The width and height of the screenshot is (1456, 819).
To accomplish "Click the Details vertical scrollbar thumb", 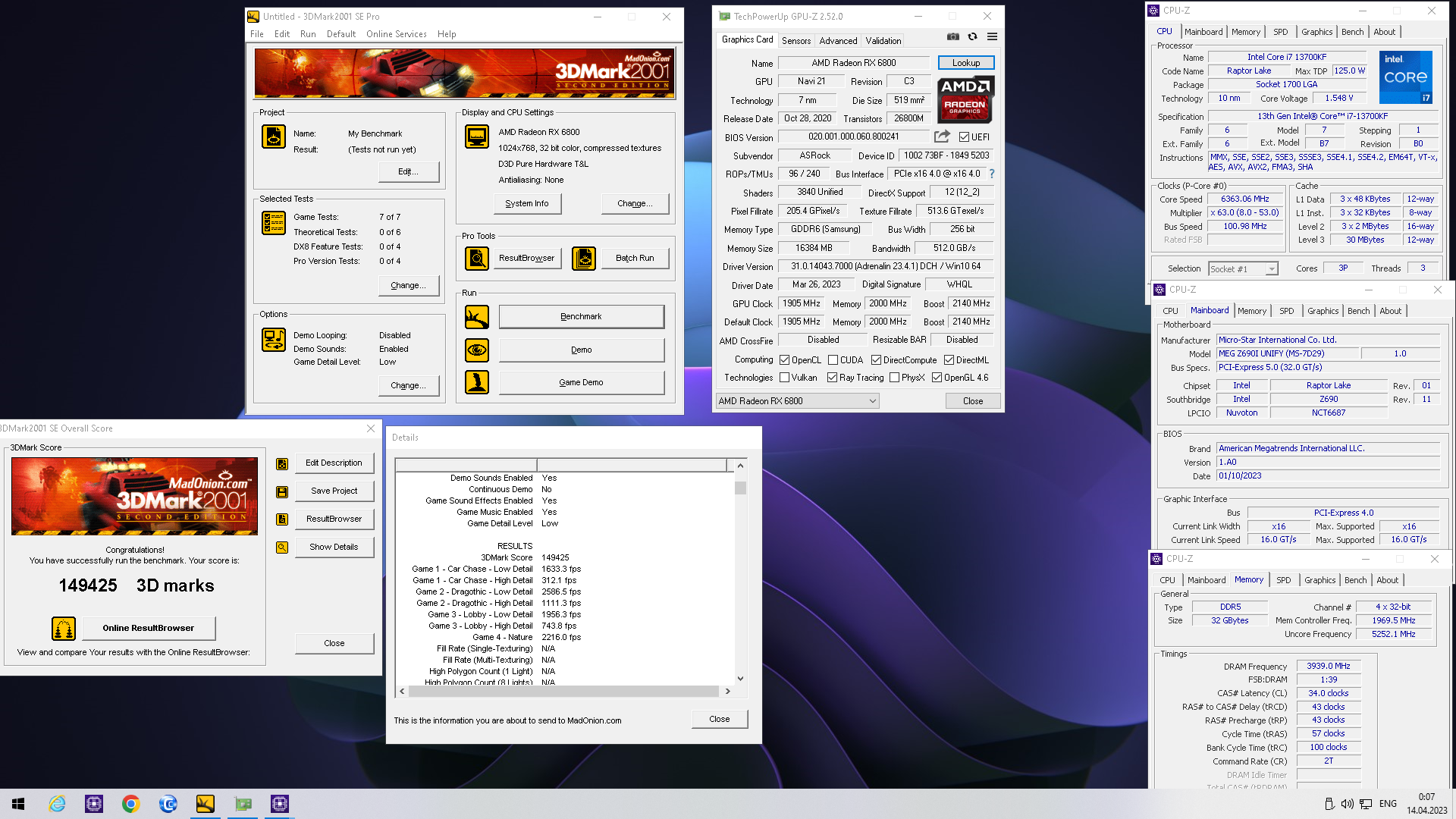I will [740, 488].
